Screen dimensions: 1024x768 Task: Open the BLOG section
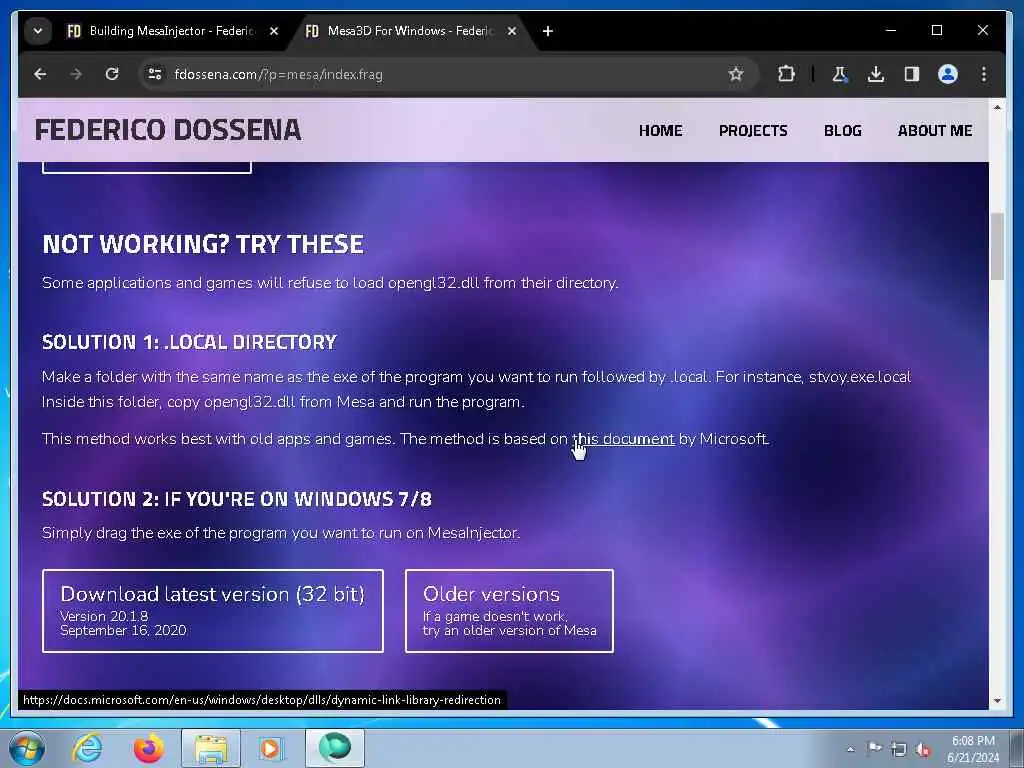(x=842, y=131)
